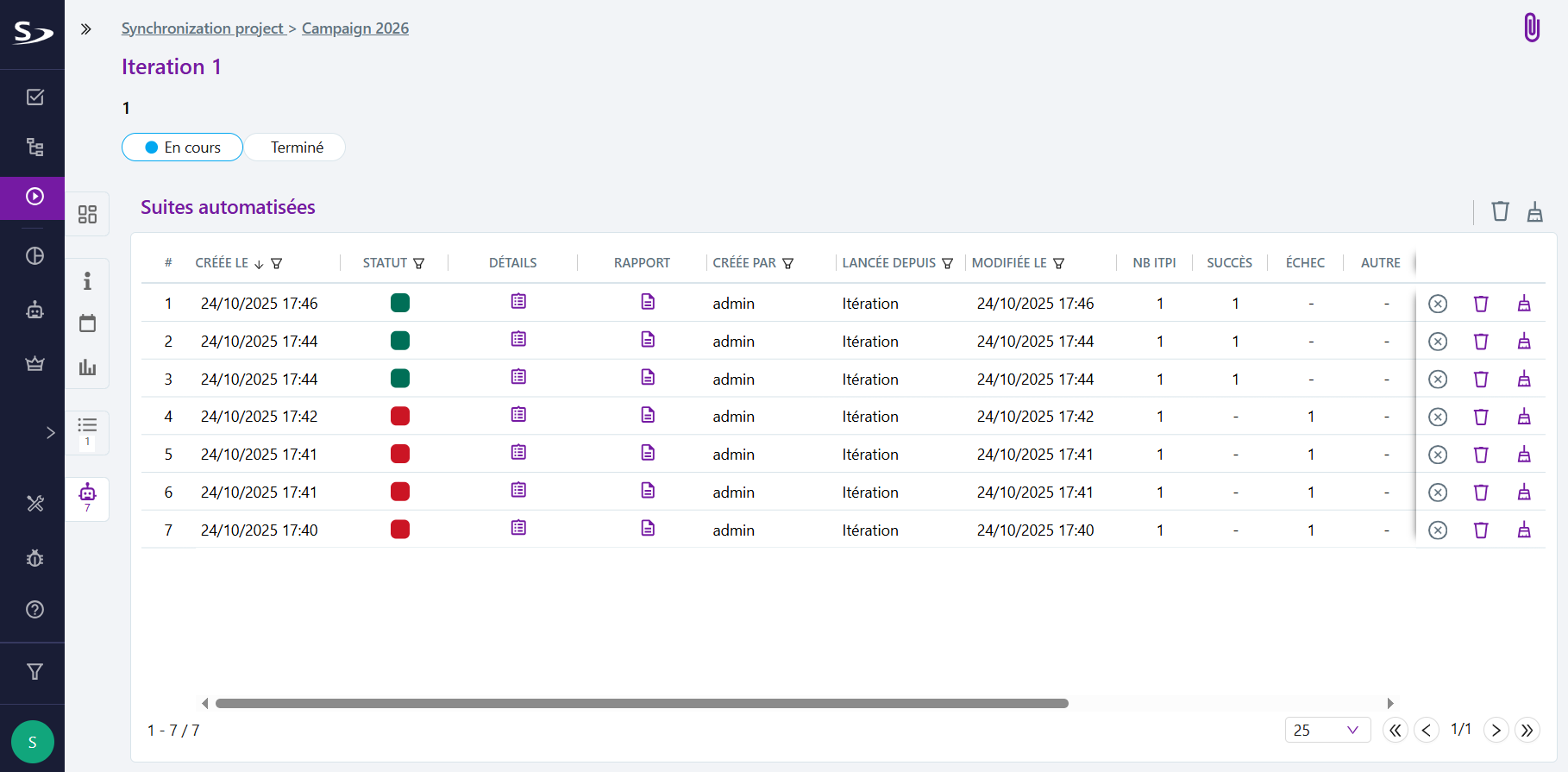1568x772 pixels.
Task: Click the red status swatch in row 4
Action: tap(400, 417)
